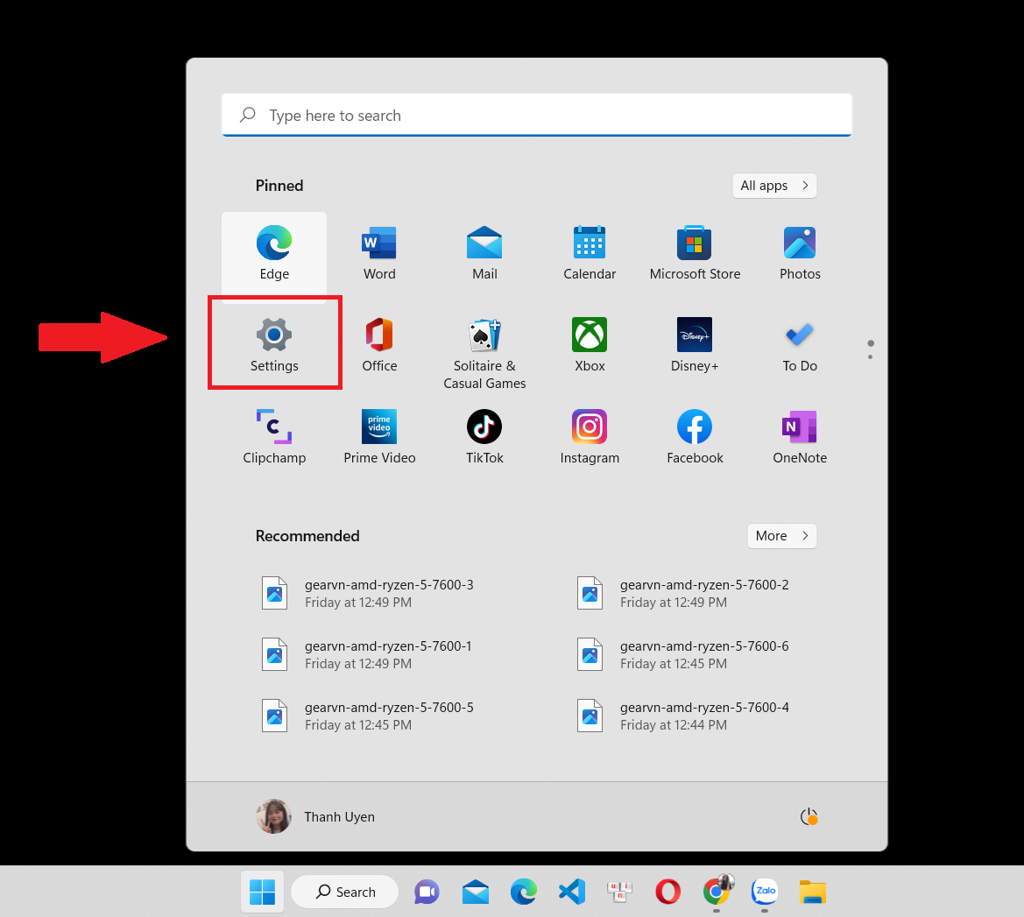1024x917 pixels.
Task: Launch the Office app
Action: coord(379,344)
